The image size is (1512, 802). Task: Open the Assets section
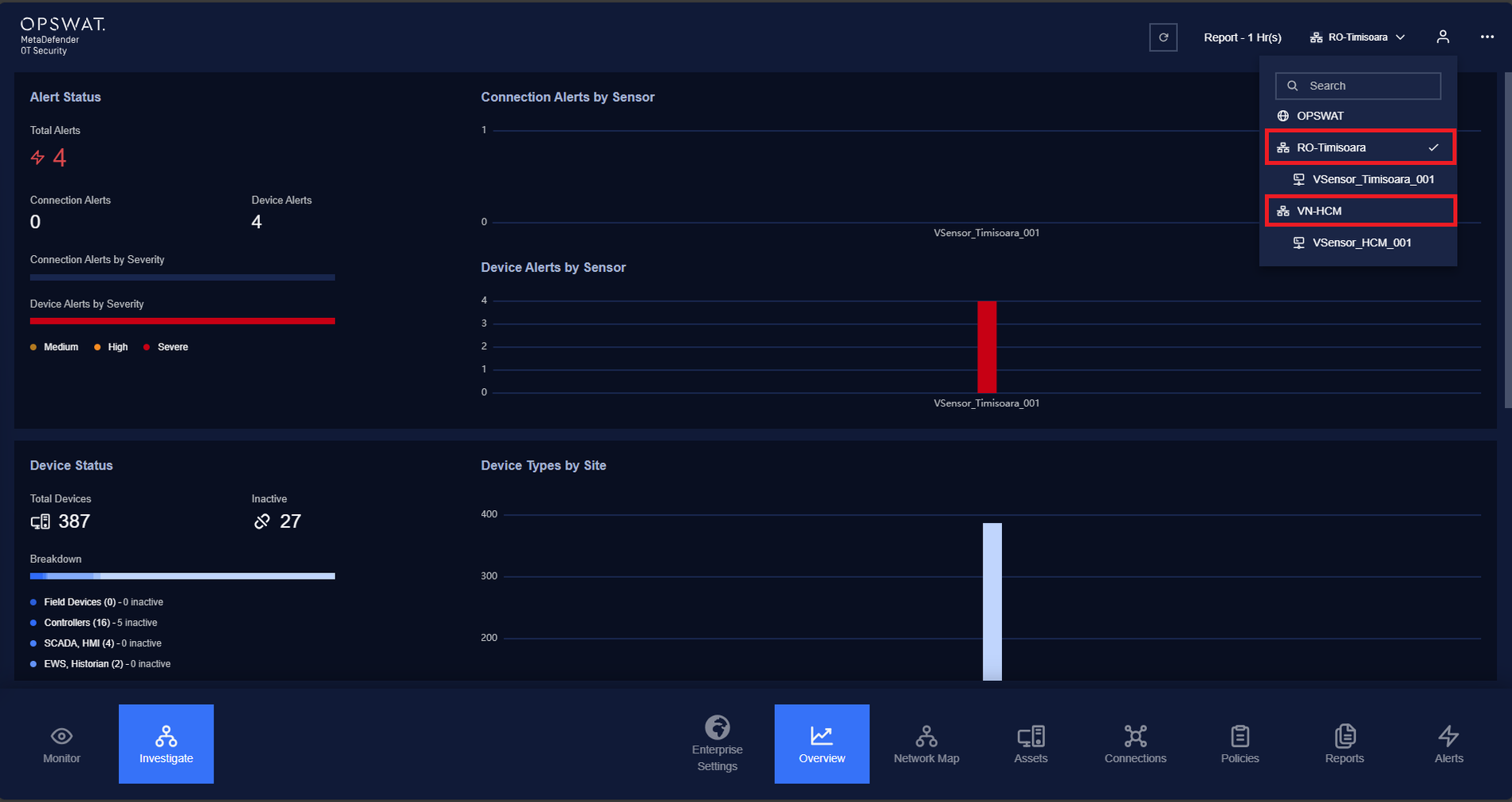(1031, 745)
